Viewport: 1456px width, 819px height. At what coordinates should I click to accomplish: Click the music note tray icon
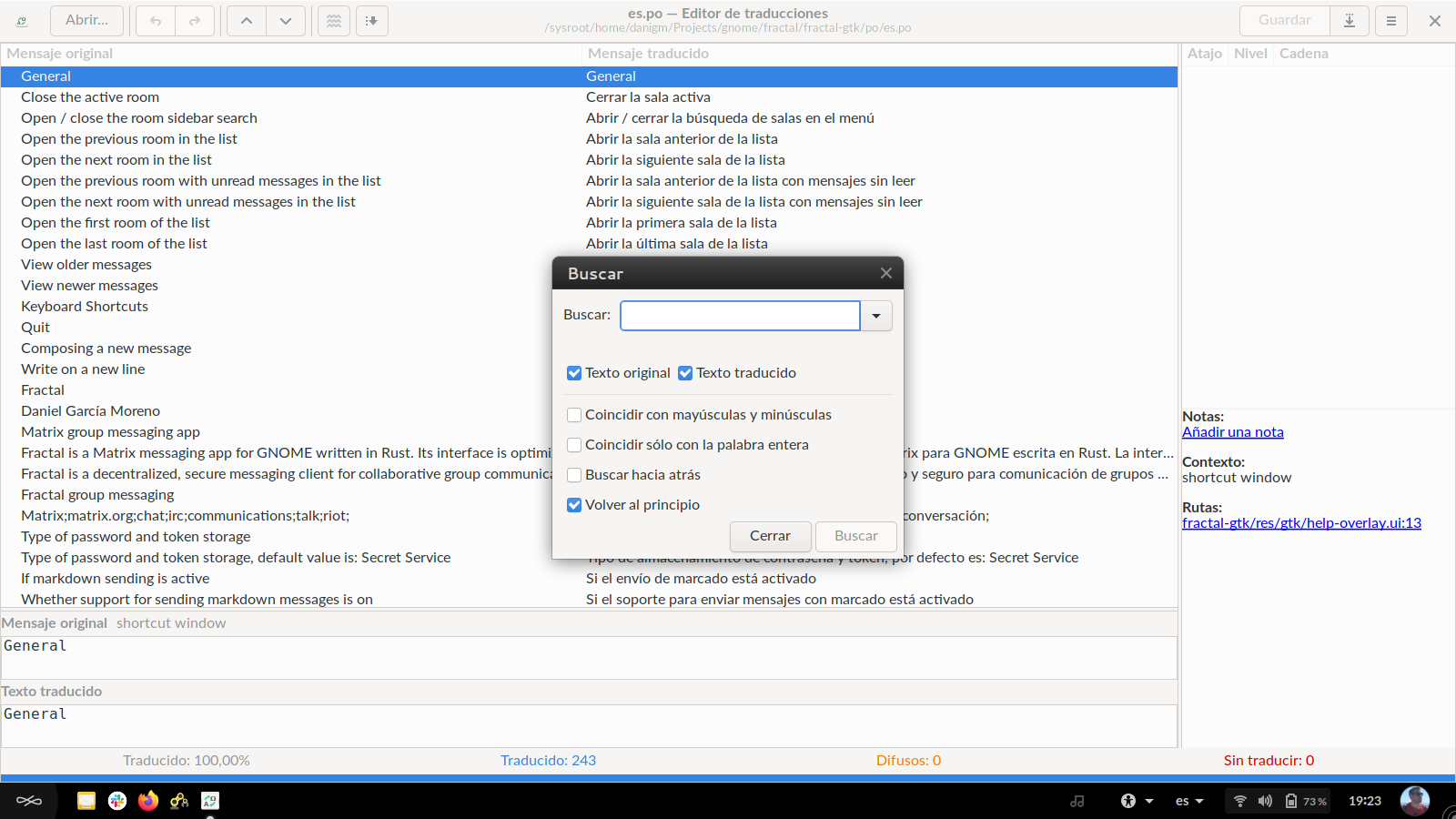(x=1077, y=801)
